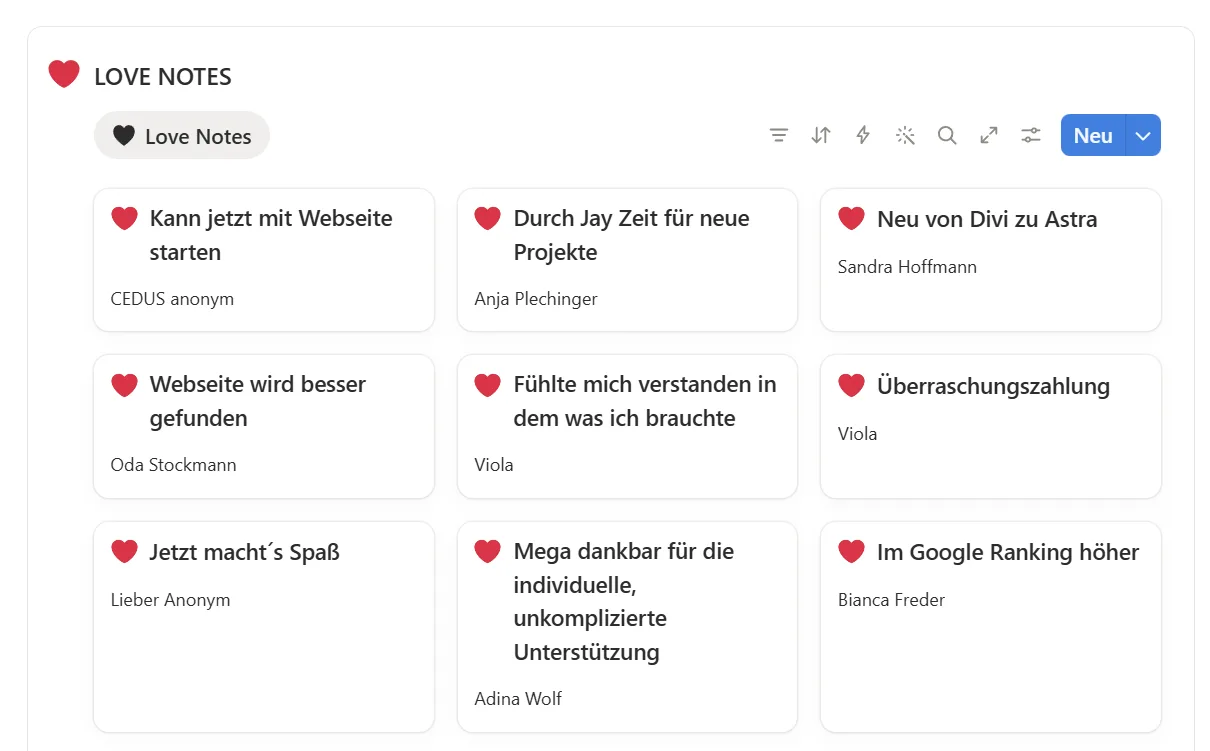Click the LOVE NOTES heading text

(163, 76)
